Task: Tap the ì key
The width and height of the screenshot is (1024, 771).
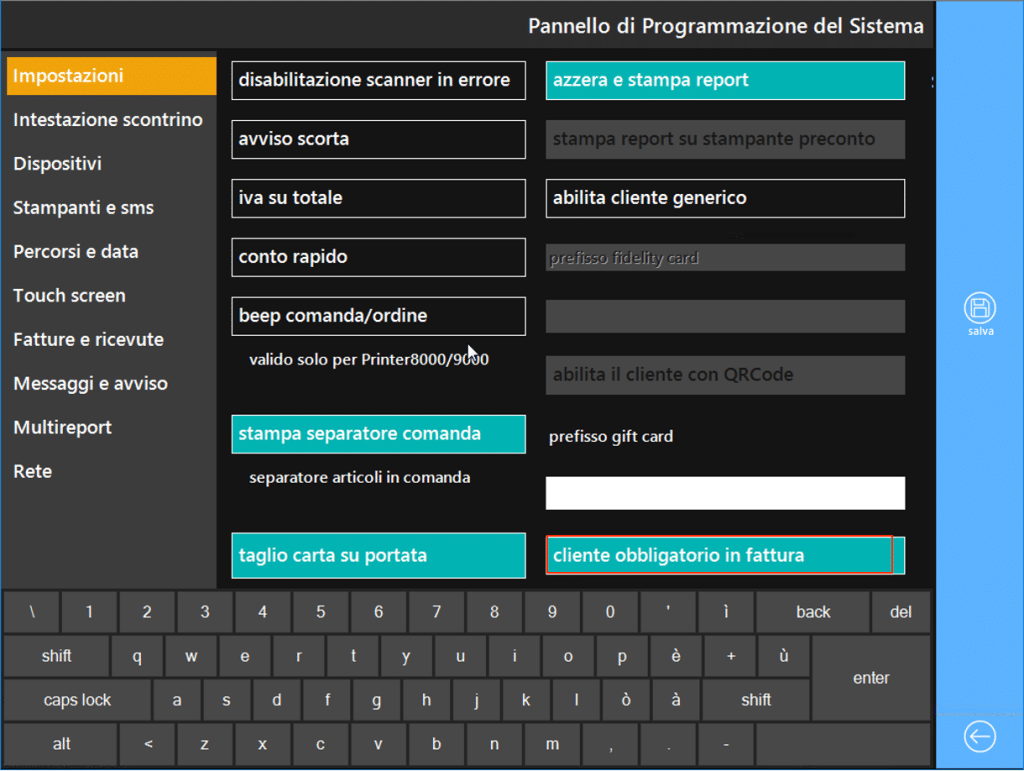Action: [x=726, y=612]
